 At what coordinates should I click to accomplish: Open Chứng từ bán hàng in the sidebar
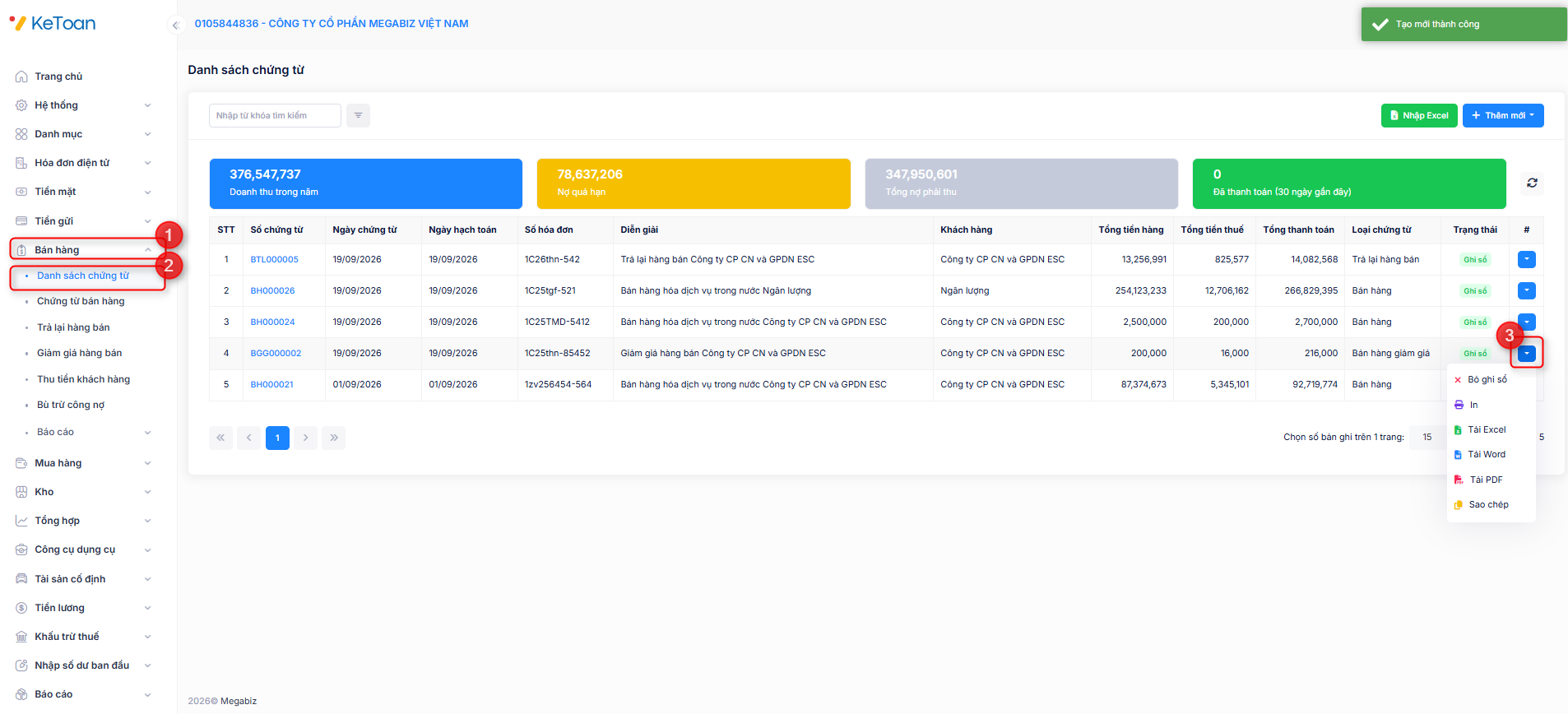pos(81,301)
